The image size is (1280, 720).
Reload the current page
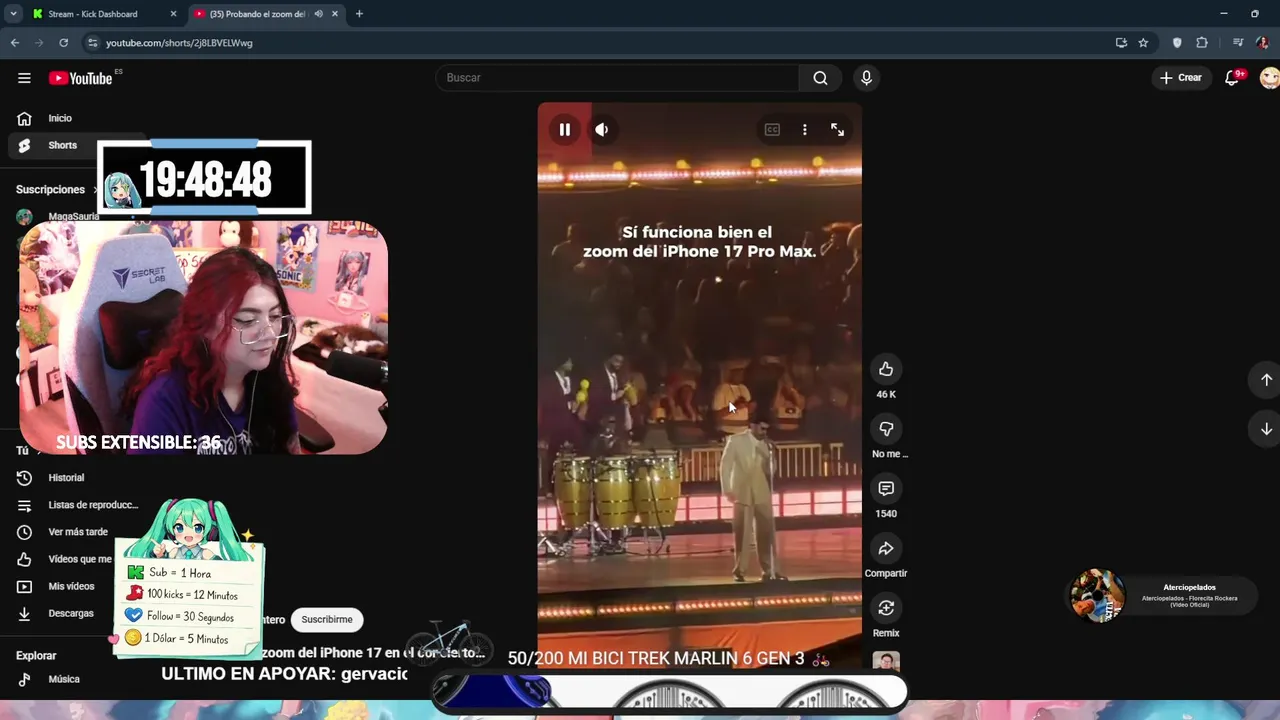pyautogui.click(x=64, y=43)
